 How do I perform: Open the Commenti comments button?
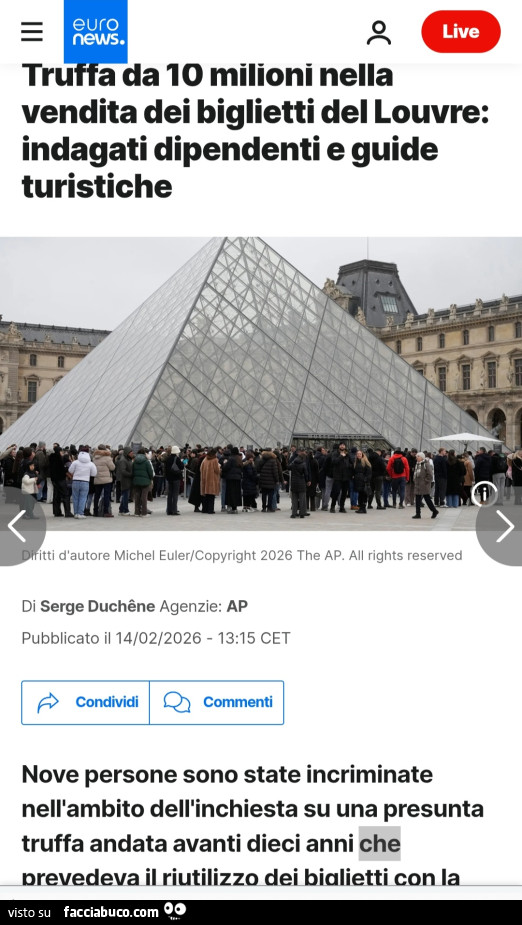(216, 702)
